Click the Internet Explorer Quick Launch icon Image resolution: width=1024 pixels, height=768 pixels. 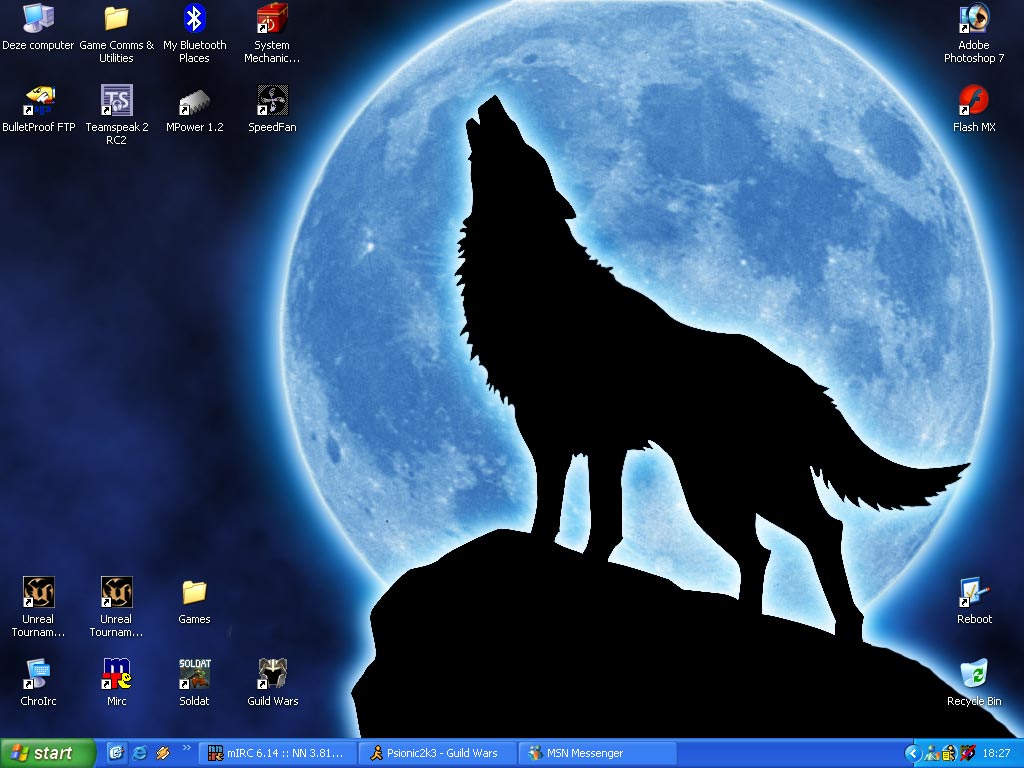coord(139,753)
